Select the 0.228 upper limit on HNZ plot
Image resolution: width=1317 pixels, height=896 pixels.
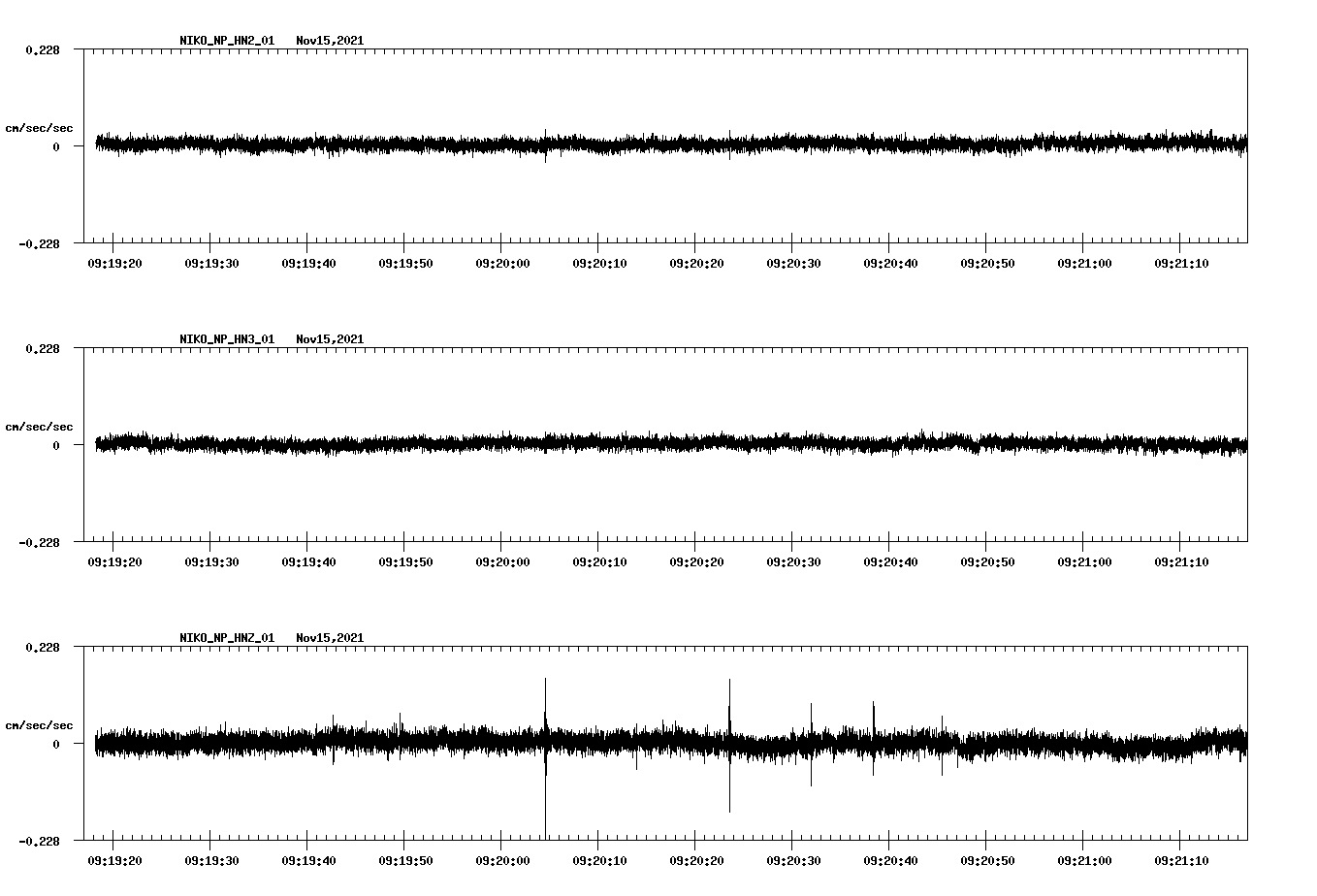pyautogui.click(x=42, y=648)
